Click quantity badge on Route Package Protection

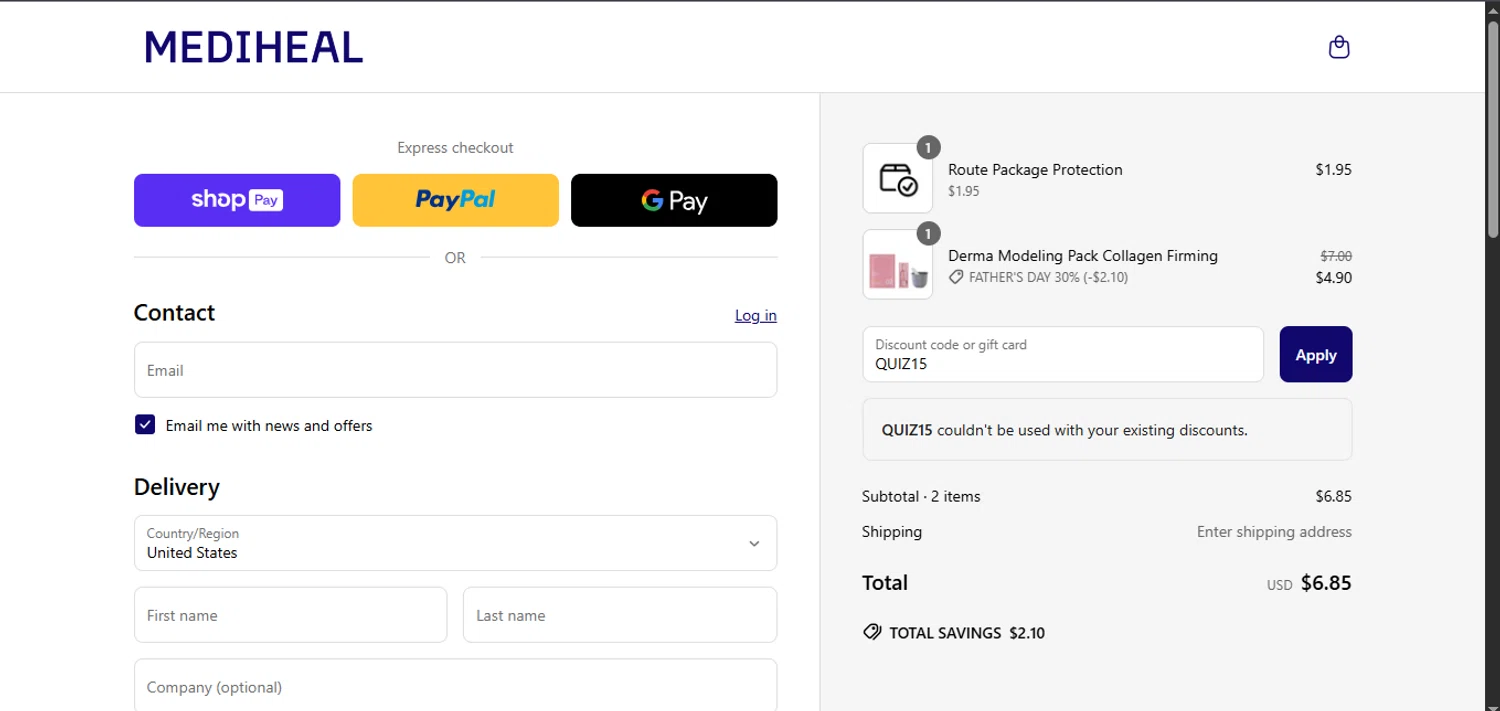928,148
